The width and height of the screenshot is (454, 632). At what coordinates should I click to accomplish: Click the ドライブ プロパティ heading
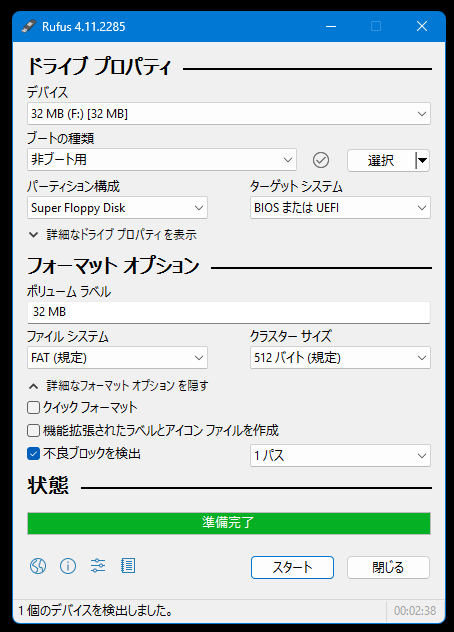(99, 66)
